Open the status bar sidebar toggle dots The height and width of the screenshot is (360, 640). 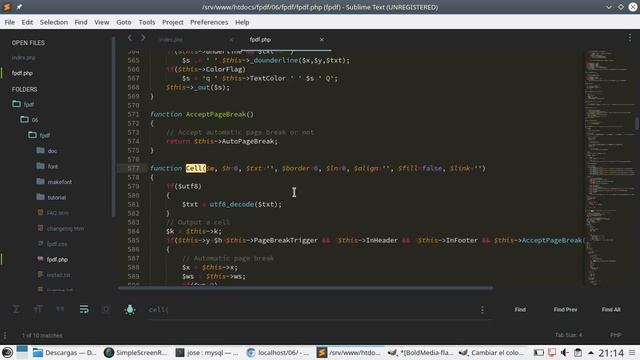coord(5,335)
